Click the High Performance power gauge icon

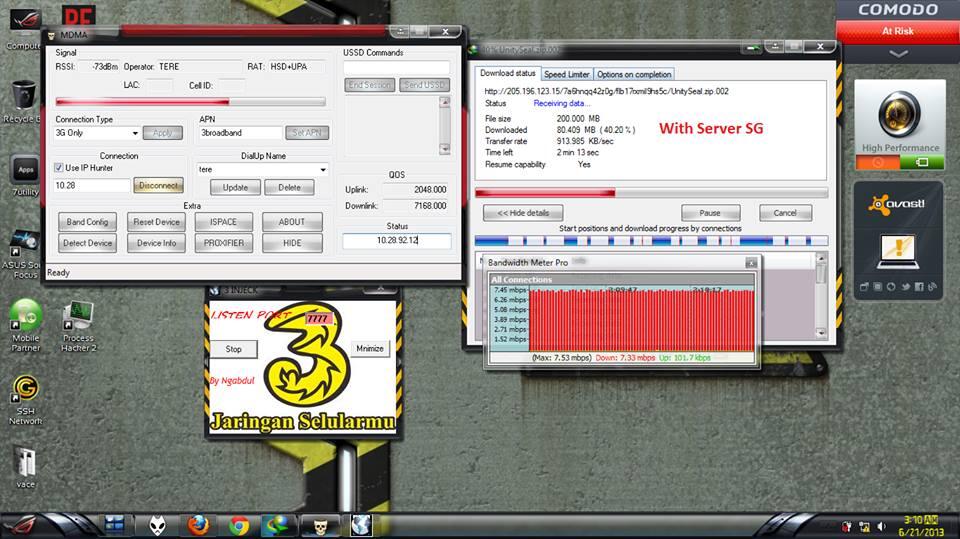pyautogui.click(x=900, y=115)
